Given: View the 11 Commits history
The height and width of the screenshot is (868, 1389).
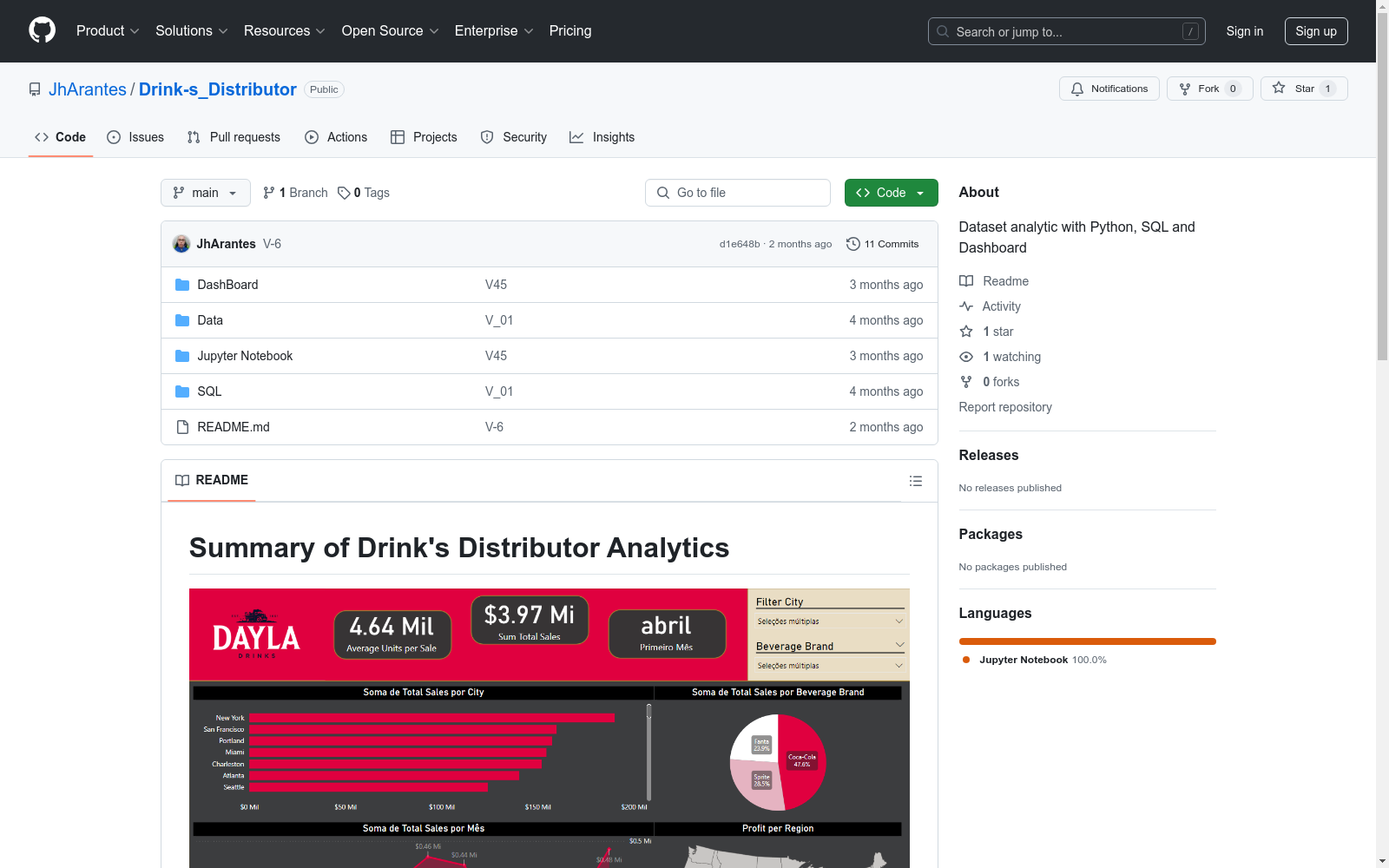Looking at the screenshot, I should [x=883, y=244].
